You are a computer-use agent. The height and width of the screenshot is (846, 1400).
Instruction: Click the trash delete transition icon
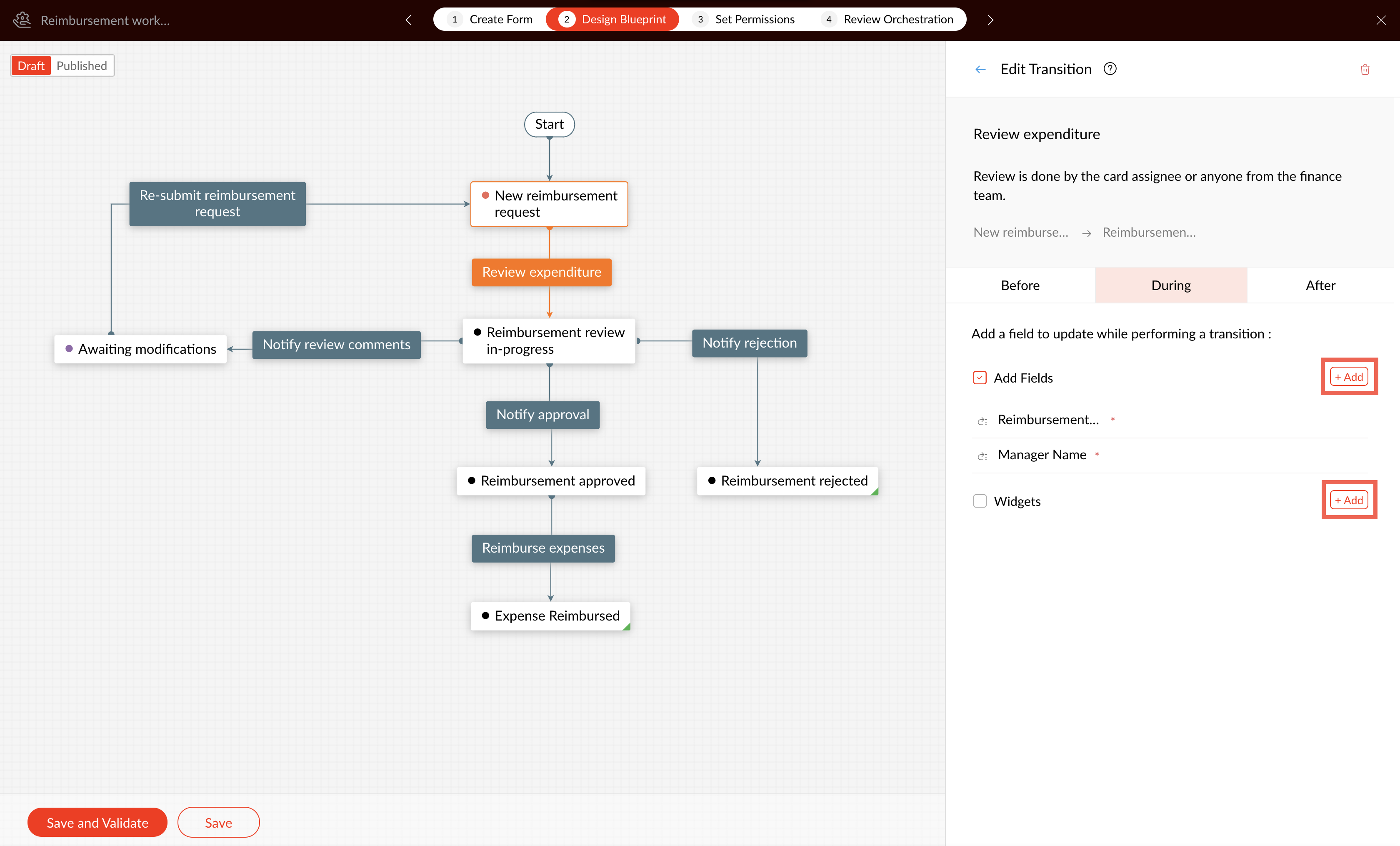click(x=1364, y=69)
